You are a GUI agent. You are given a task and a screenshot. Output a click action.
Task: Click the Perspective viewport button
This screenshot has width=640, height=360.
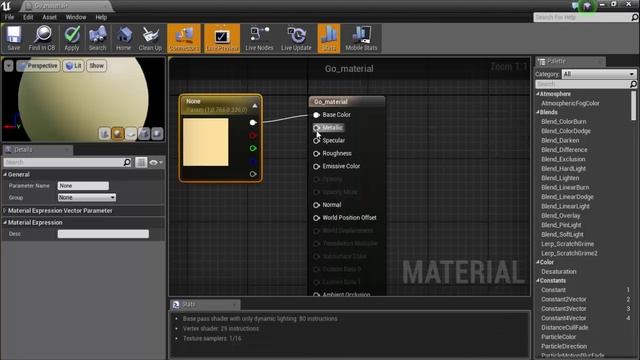point(38,66)
